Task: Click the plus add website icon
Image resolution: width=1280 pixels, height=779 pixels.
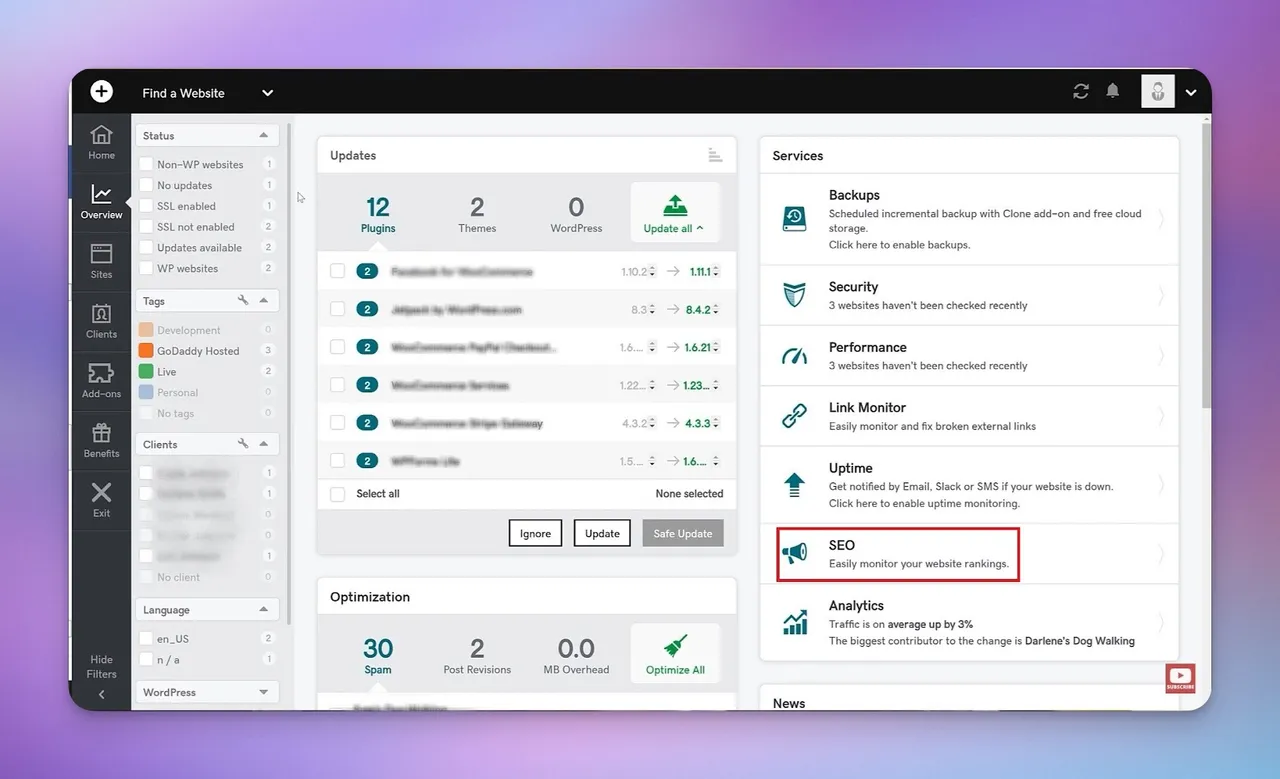Action: (x=102, y=92)
